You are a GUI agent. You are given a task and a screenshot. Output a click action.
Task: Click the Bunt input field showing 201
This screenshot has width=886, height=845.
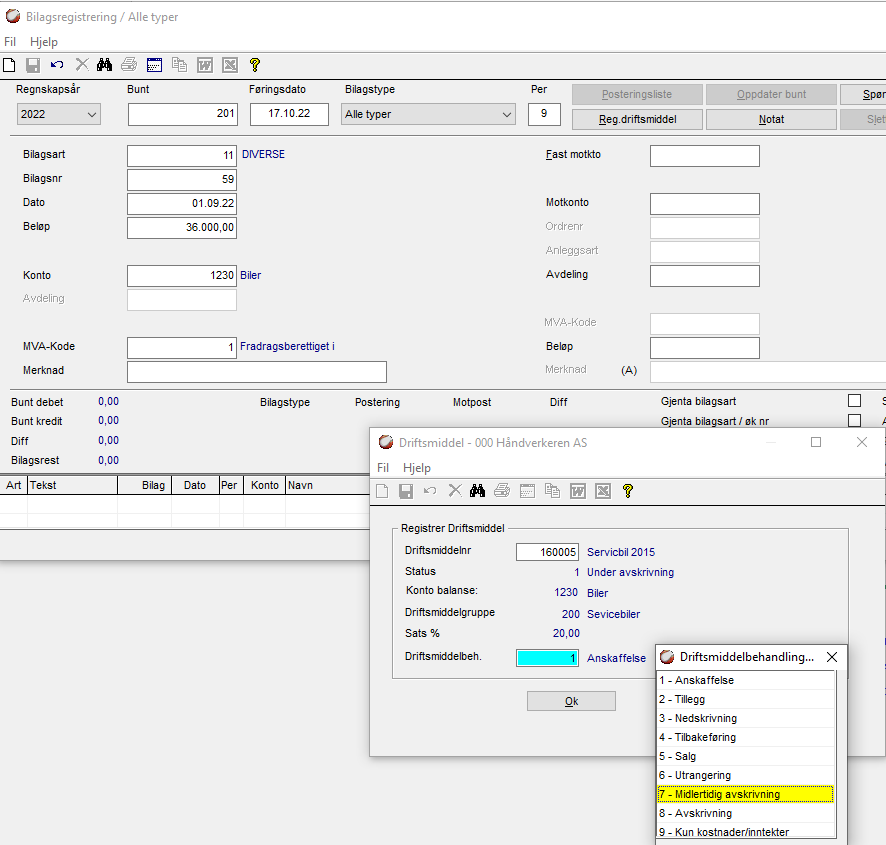pos(183,114)
